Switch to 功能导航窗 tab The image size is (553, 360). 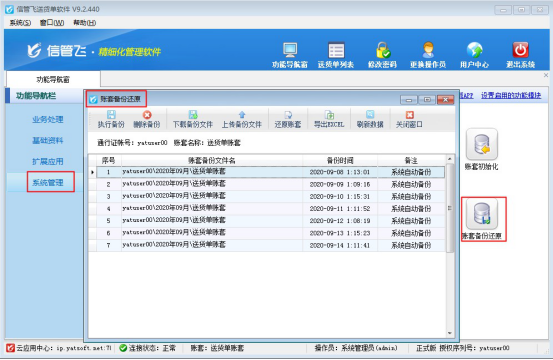53,79
